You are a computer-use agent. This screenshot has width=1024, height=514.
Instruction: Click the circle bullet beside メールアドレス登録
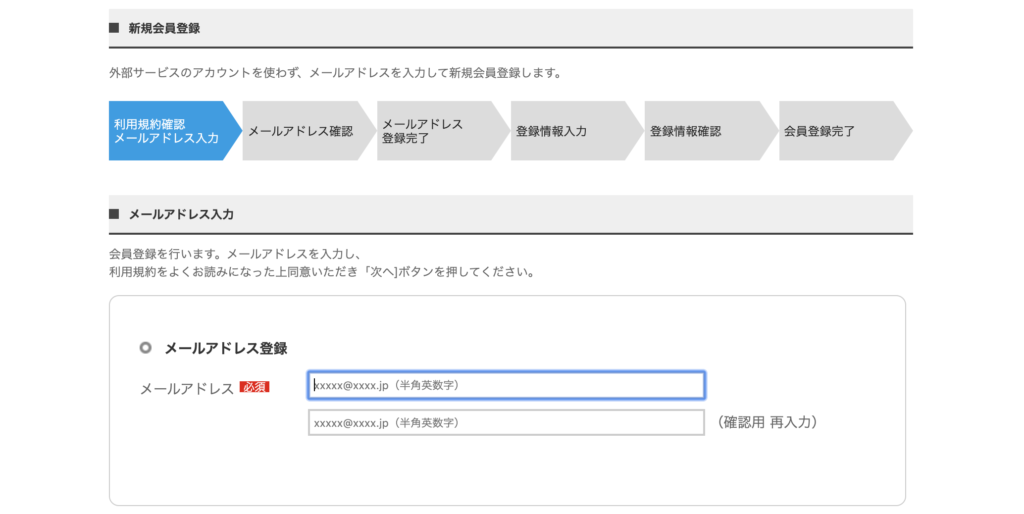[x=146, y=347]
